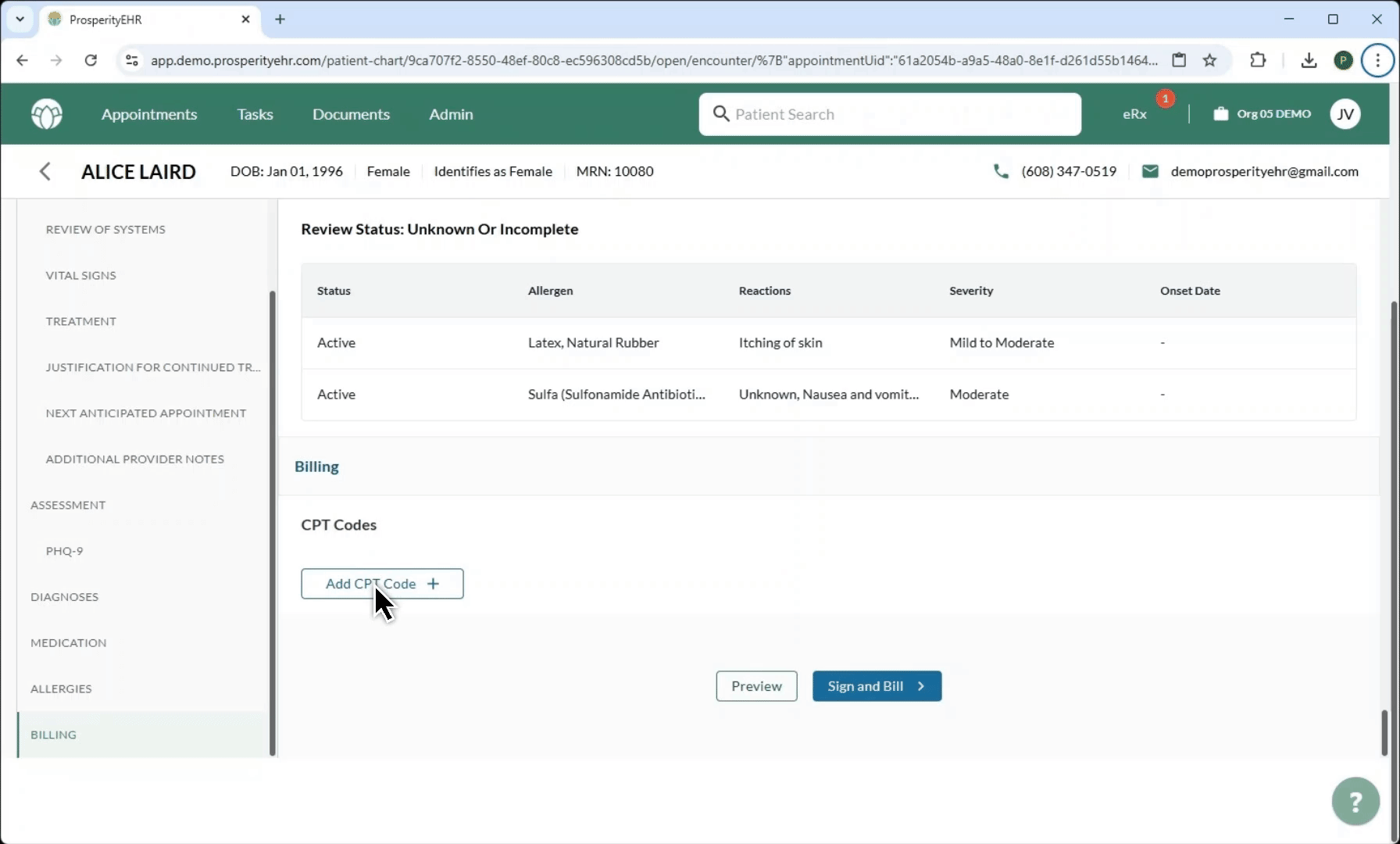Click the Add CPT Code button
The height and width of the screenshot is (844, 1400).
coord(382,584)
